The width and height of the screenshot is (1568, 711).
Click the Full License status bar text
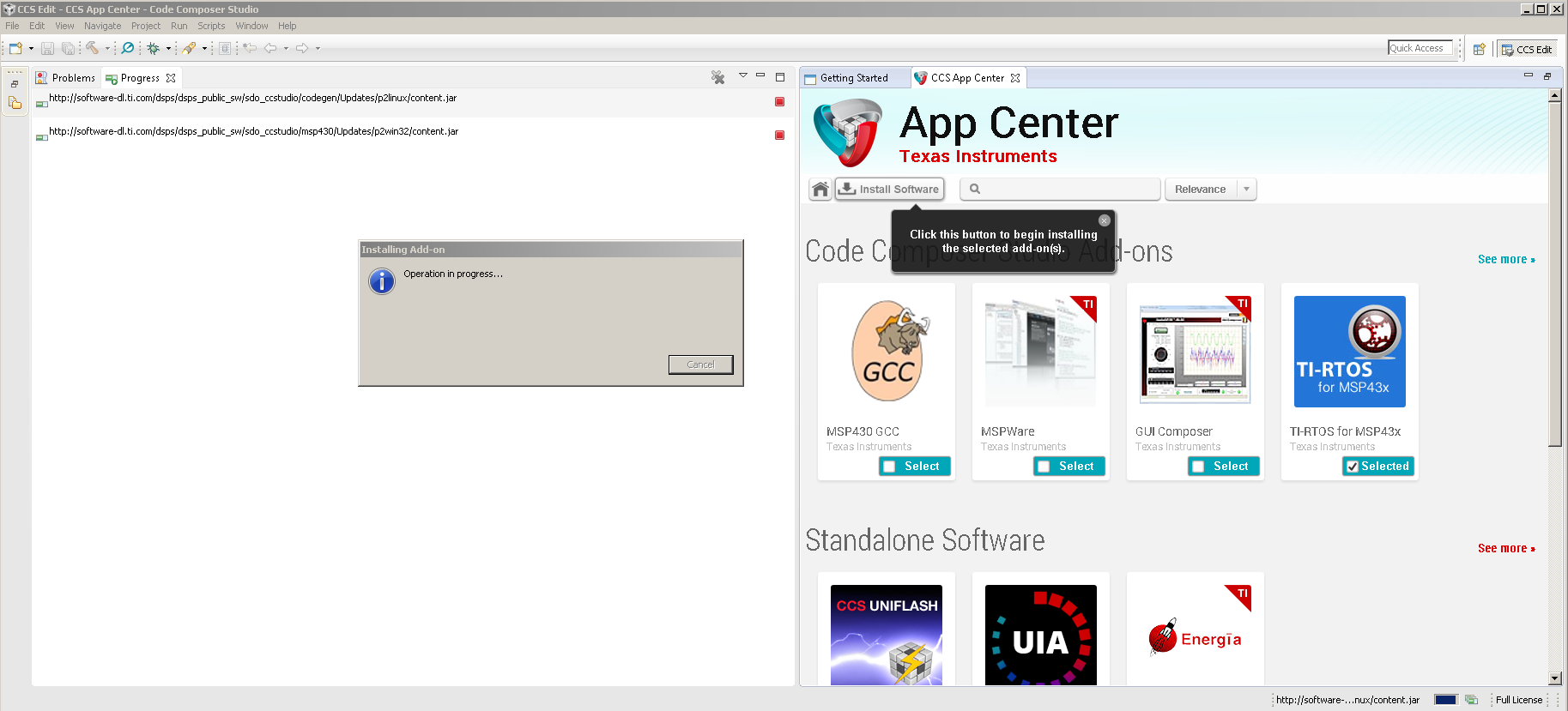1519,700
